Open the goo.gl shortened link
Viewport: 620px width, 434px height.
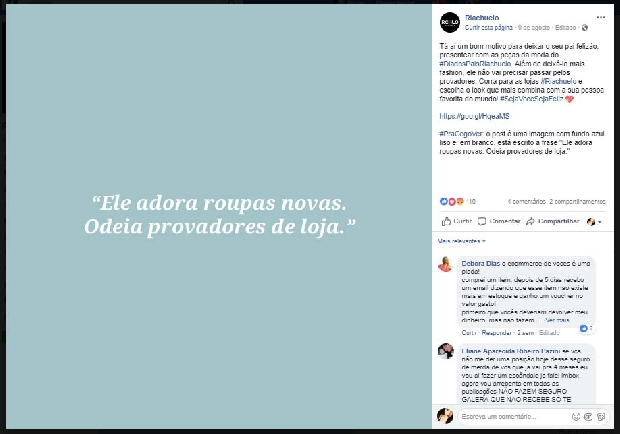474,116
